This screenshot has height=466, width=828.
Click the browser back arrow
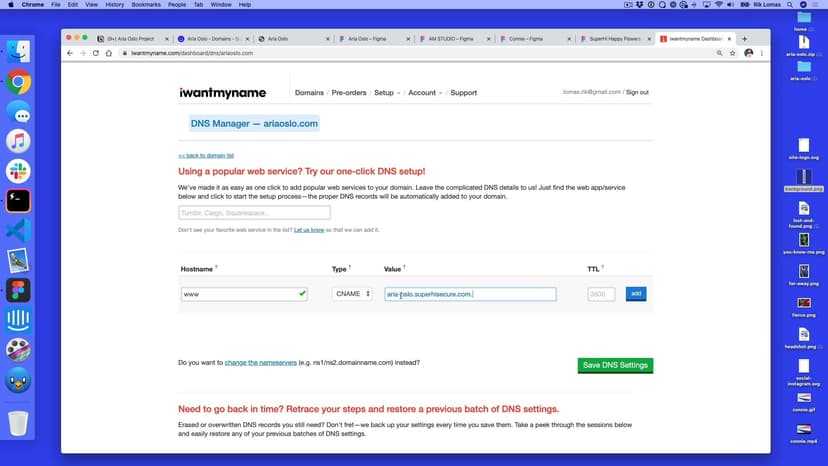tap(69, 53)
